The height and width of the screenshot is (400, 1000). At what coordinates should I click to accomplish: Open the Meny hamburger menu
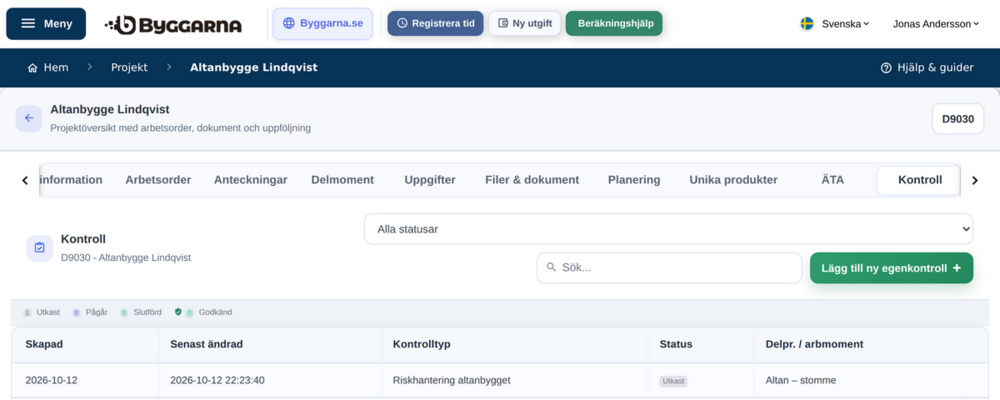tap(46, 24)
